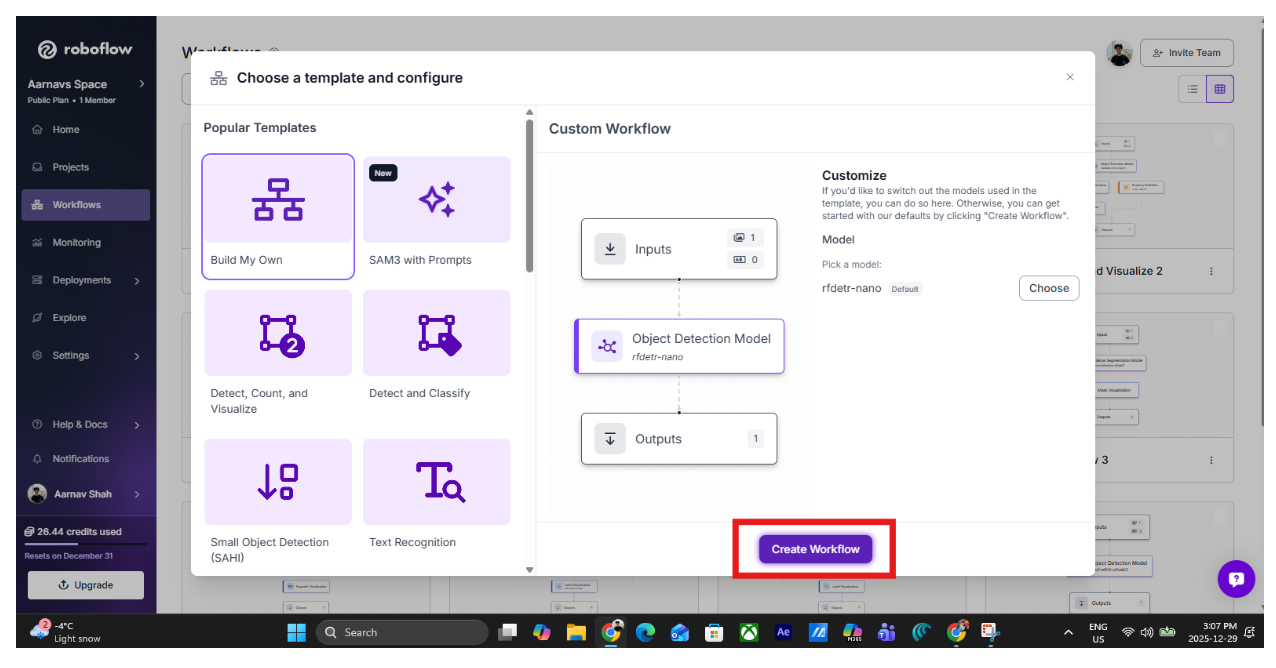Viewport: 1276px width, 668px height.
Task: Open the Explore section
Action: tap(69, 318)
